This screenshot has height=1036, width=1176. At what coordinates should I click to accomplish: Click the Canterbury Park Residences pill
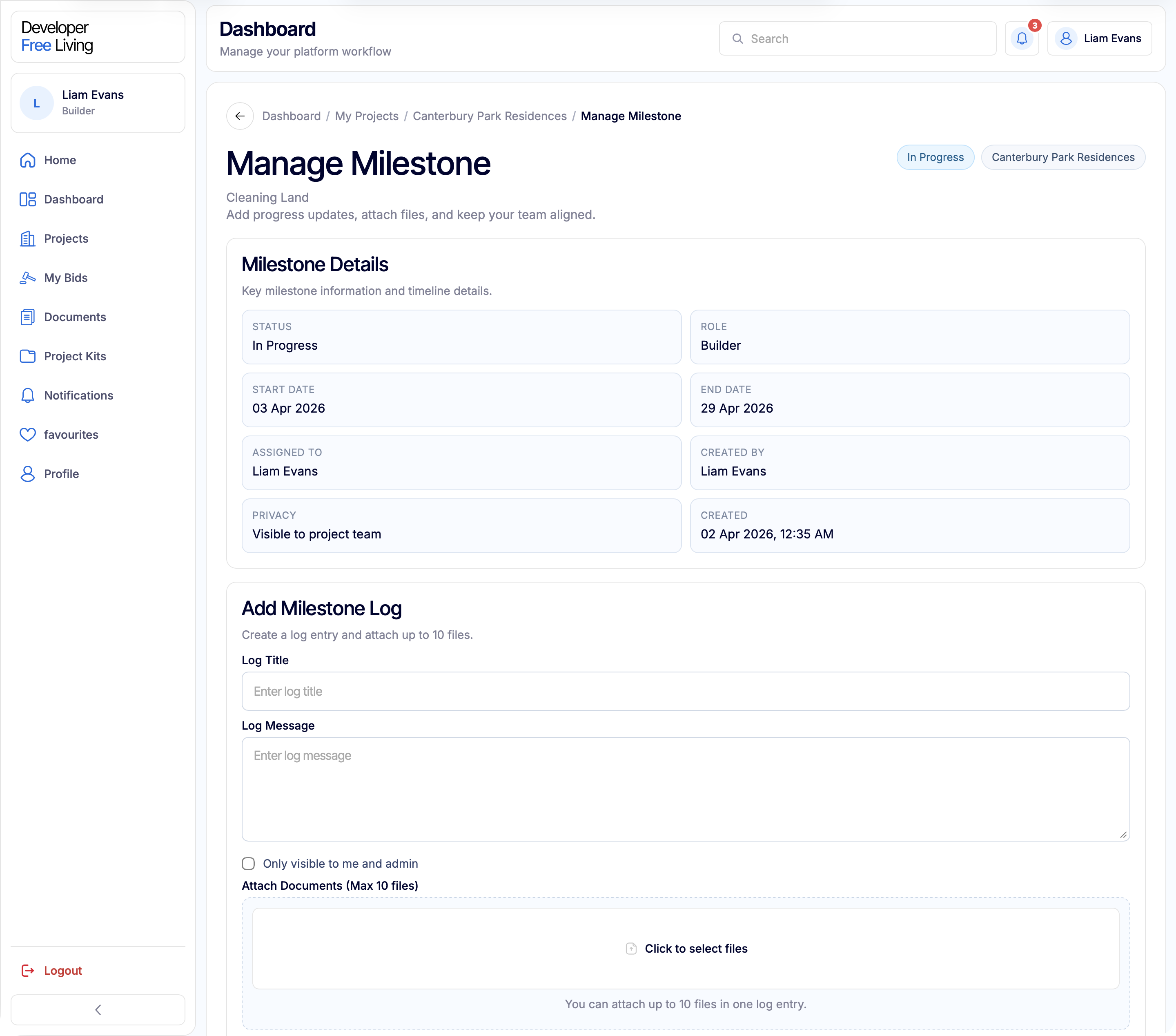click(1062, 157)
